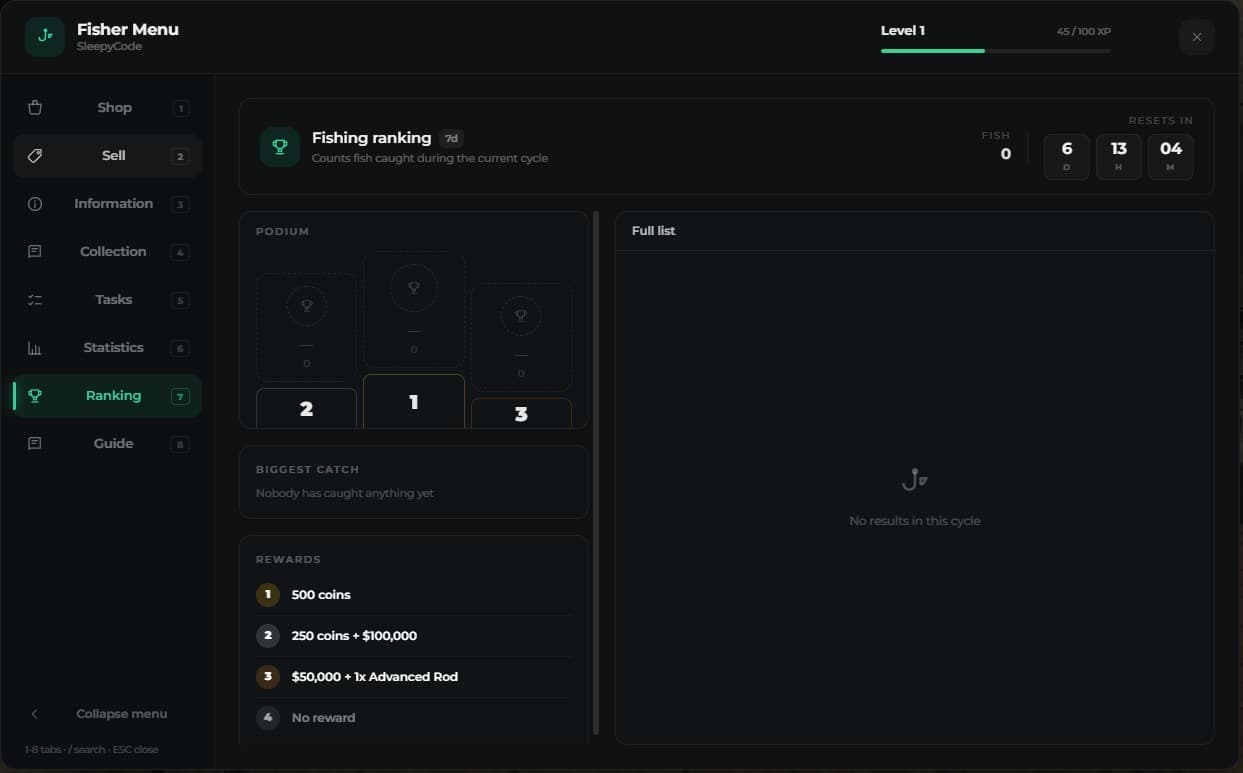Click the left panel vertical scrollbar
1243x773 pixels.
(596, 473)
